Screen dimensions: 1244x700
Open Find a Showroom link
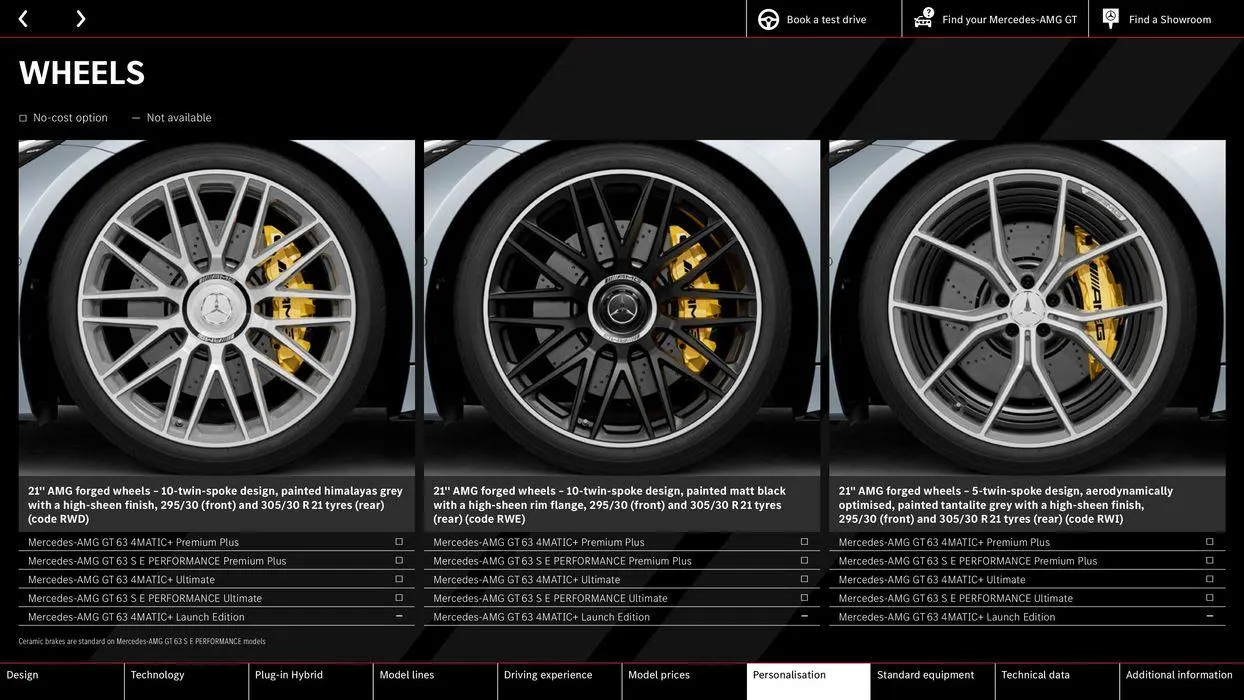coord(1170,19)
